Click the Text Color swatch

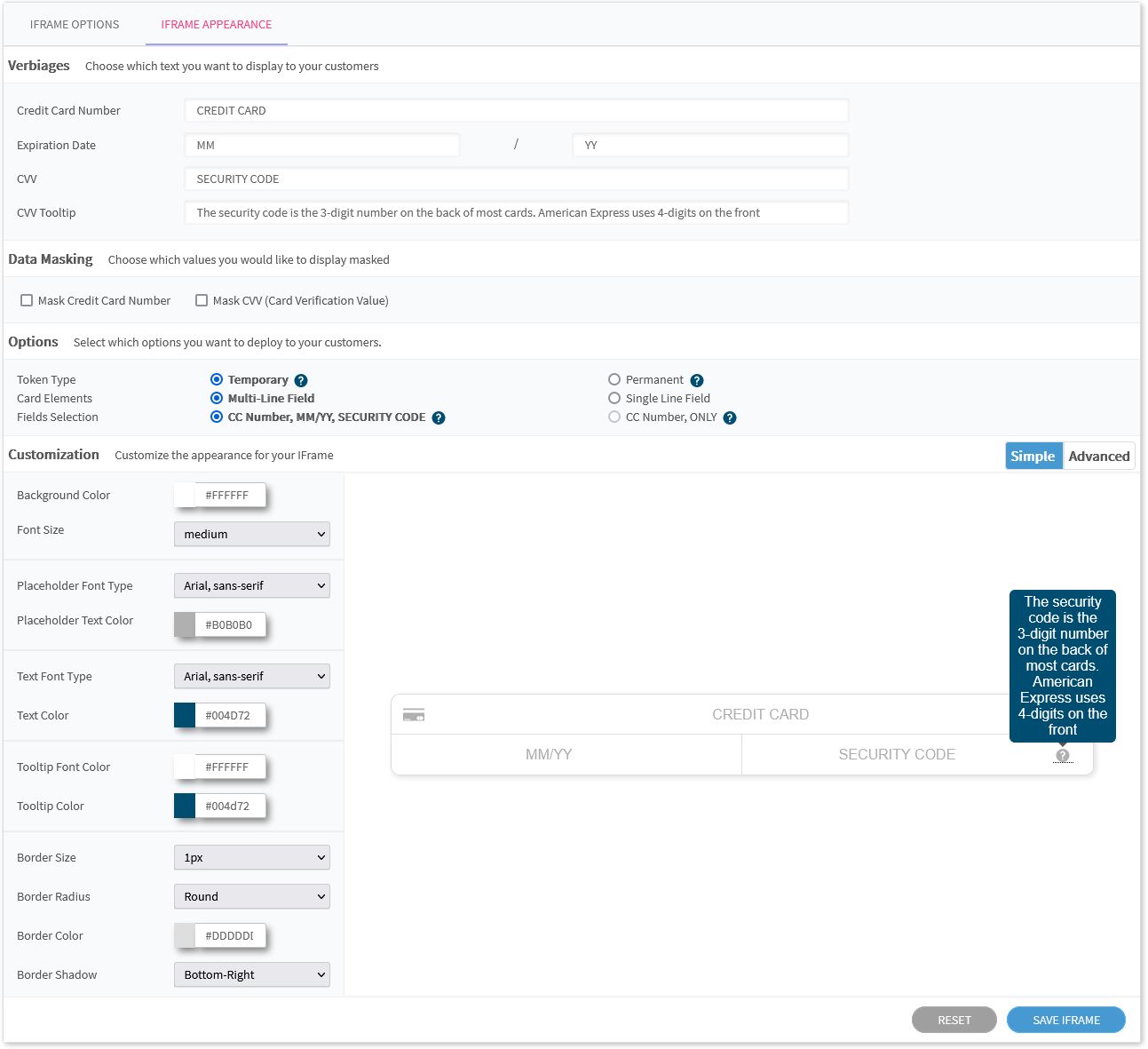[184, 715]
